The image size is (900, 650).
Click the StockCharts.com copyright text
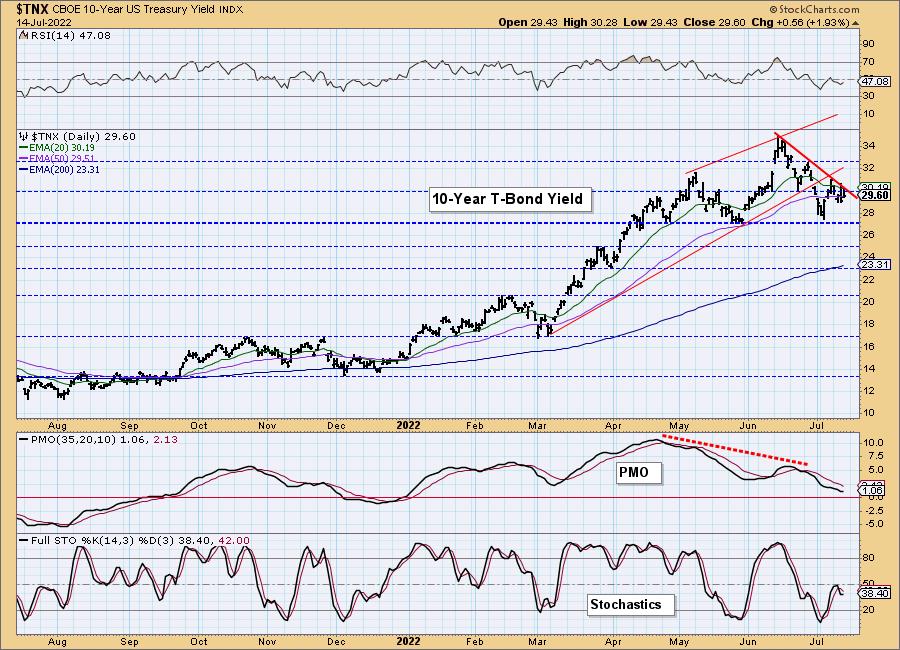tap(814, 9)
